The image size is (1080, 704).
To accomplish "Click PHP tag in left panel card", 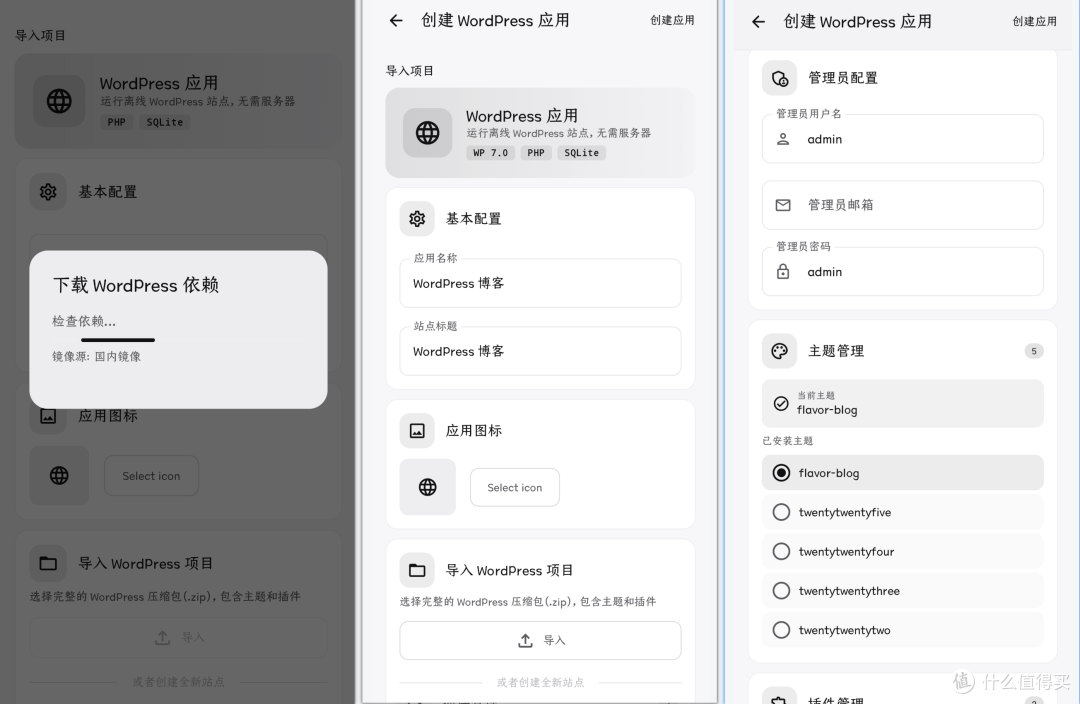I will click(x=116, y=123).
